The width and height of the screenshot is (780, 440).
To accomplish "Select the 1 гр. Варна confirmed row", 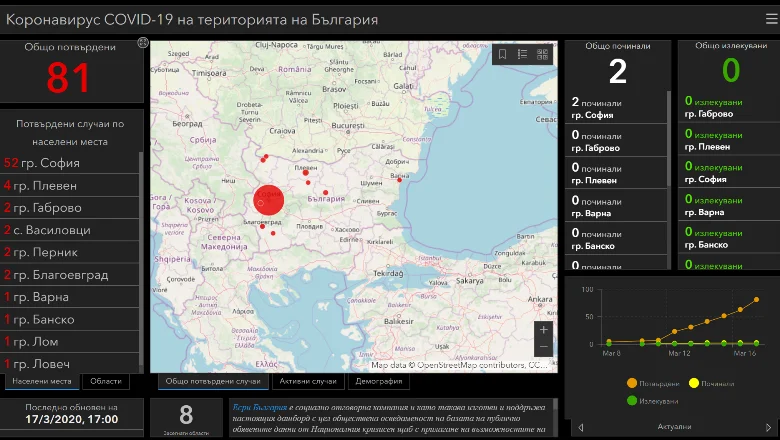I will click(70, 297).
